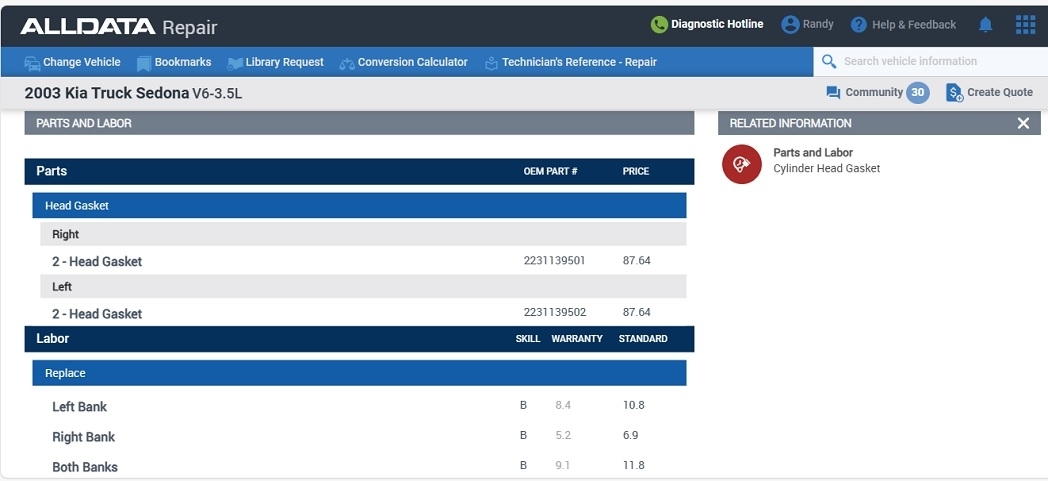Click Both Banks standard time 11.8
1048x481 pixels.
click(x=633, y=465)
